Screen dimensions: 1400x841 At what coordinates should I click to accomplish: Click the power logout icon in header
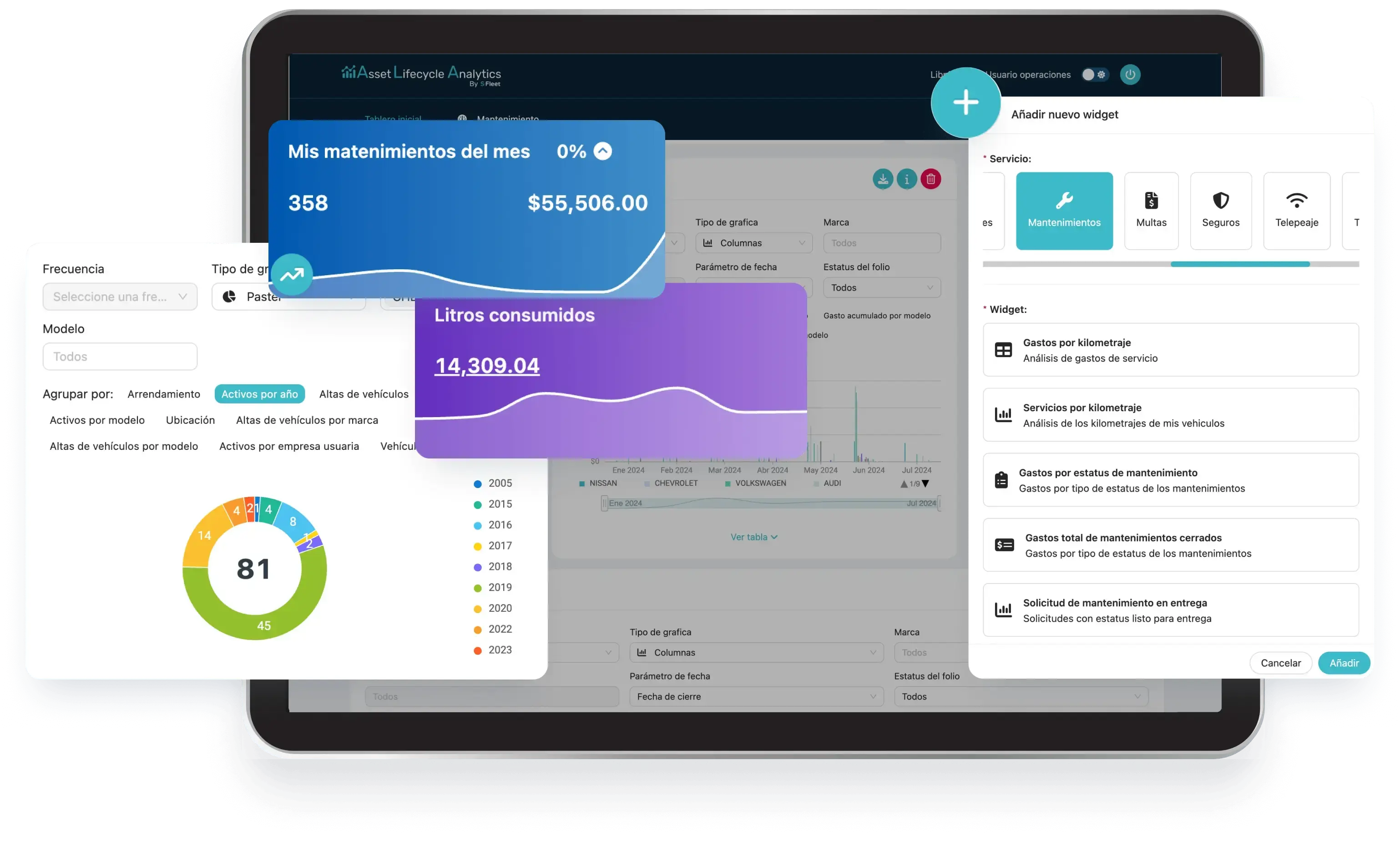[1130, 74]
